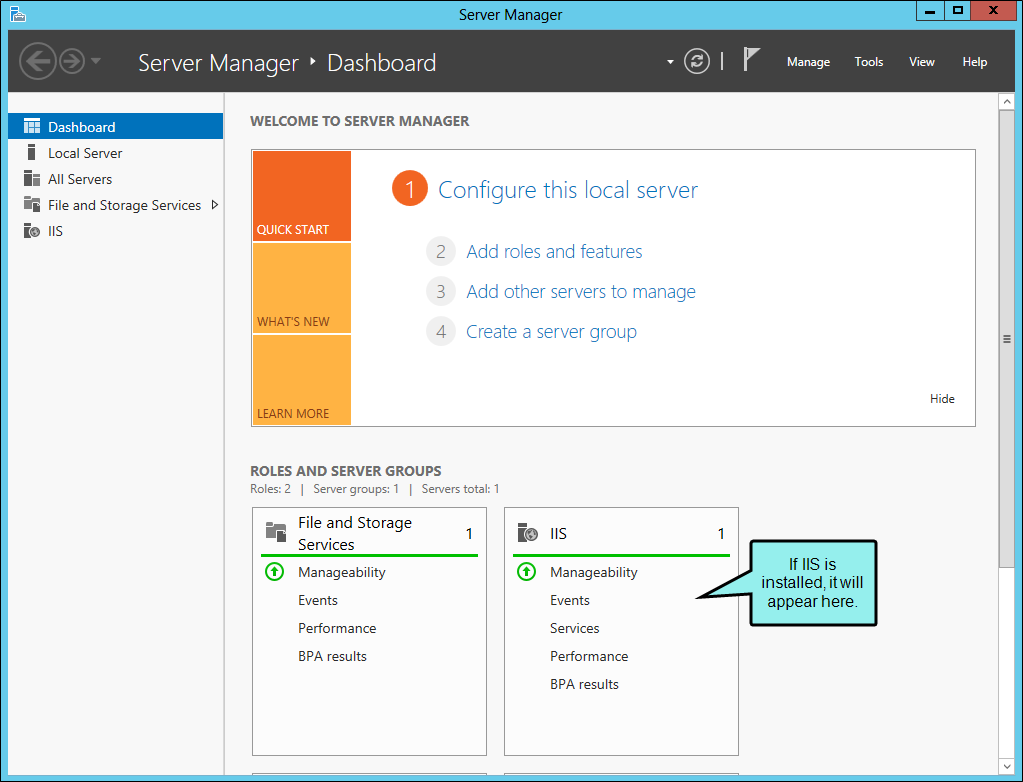Click the Server Manager breadcrumb text

click(x=219, y=63)
